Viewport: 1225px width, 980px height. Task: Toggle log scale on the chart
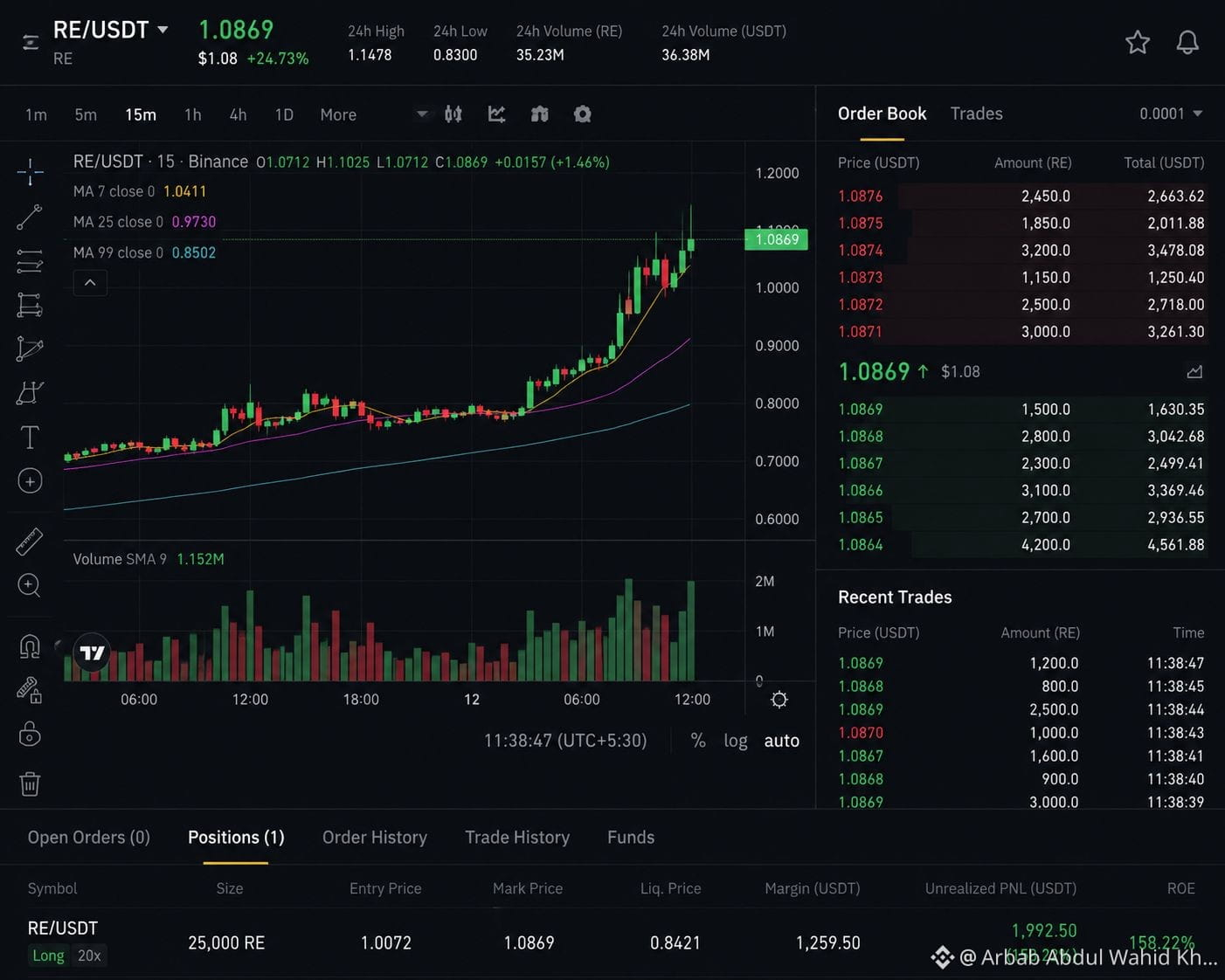pos(736,741)
